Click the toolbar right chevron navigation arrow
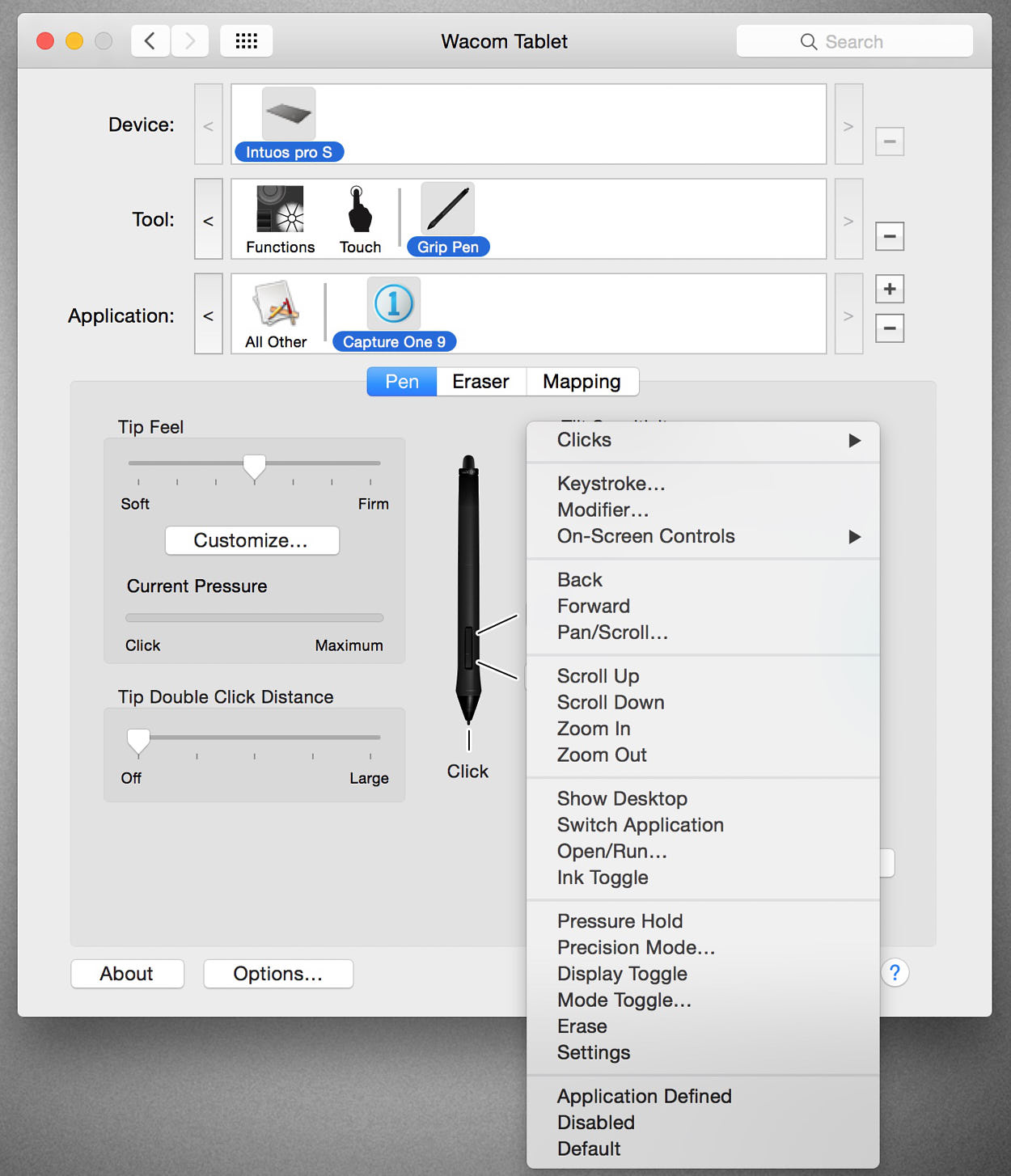This screenshot has width=1011, height=1176. [190, 40]
